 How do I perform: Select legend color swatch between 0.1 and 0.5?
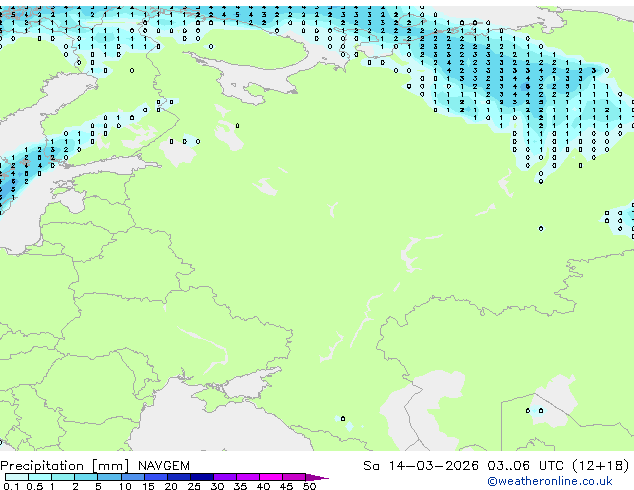click(x=17, y=477)
